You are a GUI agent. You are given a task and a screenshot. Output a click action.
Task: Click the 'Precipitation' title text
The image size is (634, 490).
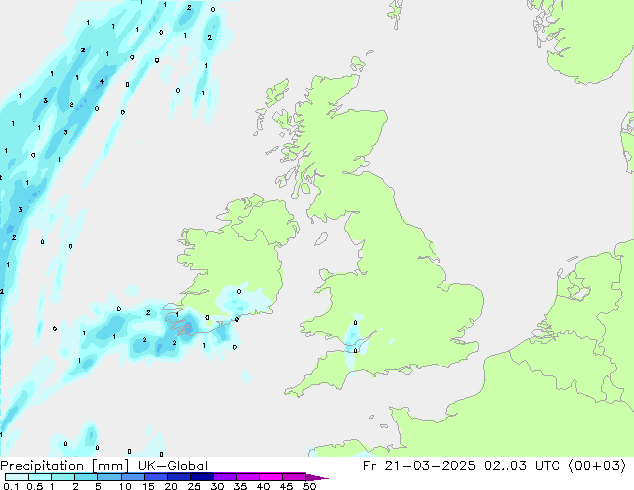pos(42,466)
